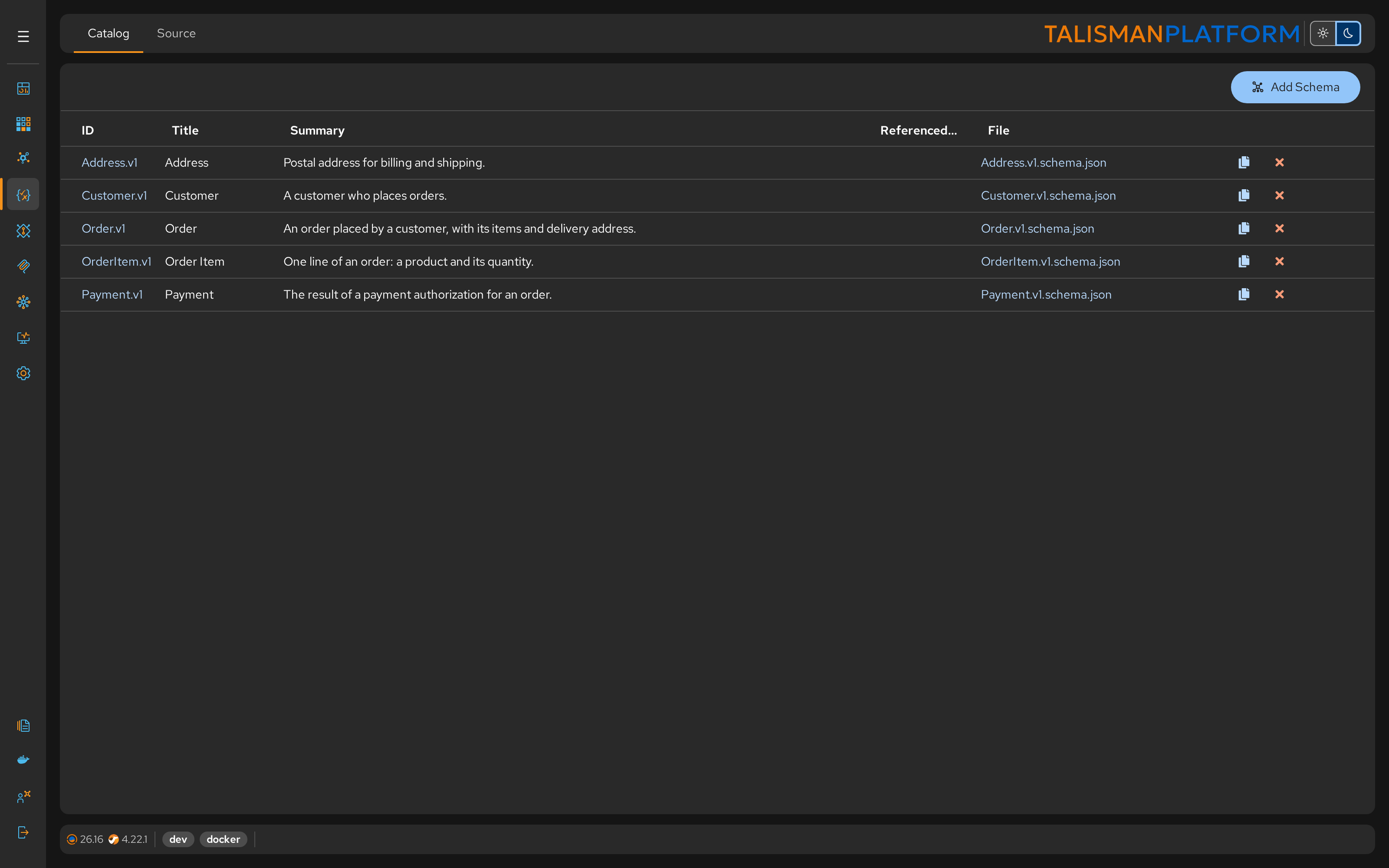The image size is (1389, 868).
Task: Open the snowflake hub icon in sidebar
Action: point(23,302)
